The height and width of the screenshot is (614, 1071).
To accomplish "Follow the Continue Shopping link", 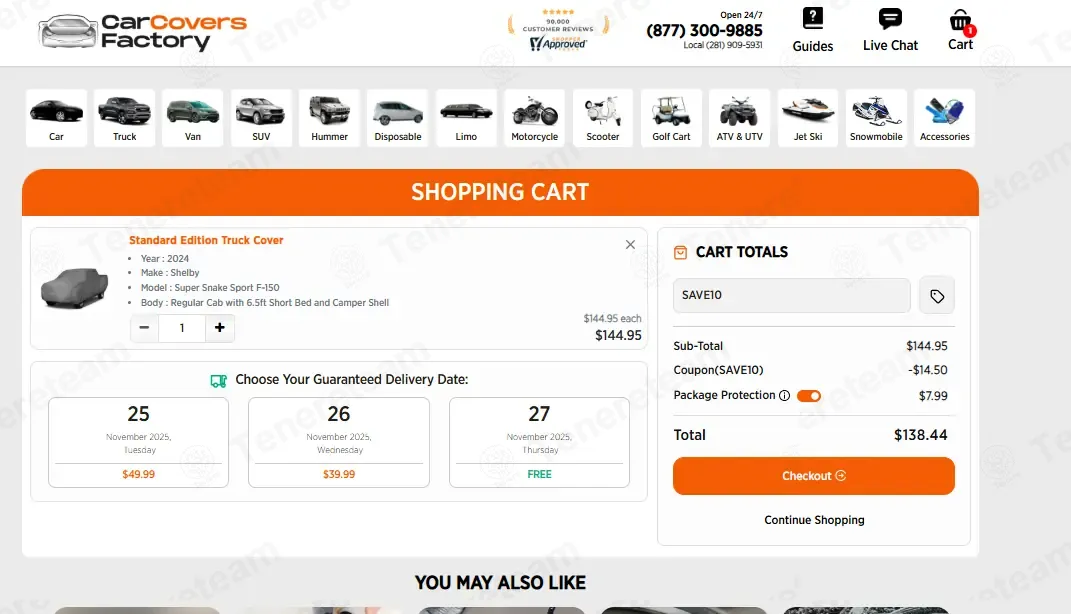I will [x=814, y=520].
